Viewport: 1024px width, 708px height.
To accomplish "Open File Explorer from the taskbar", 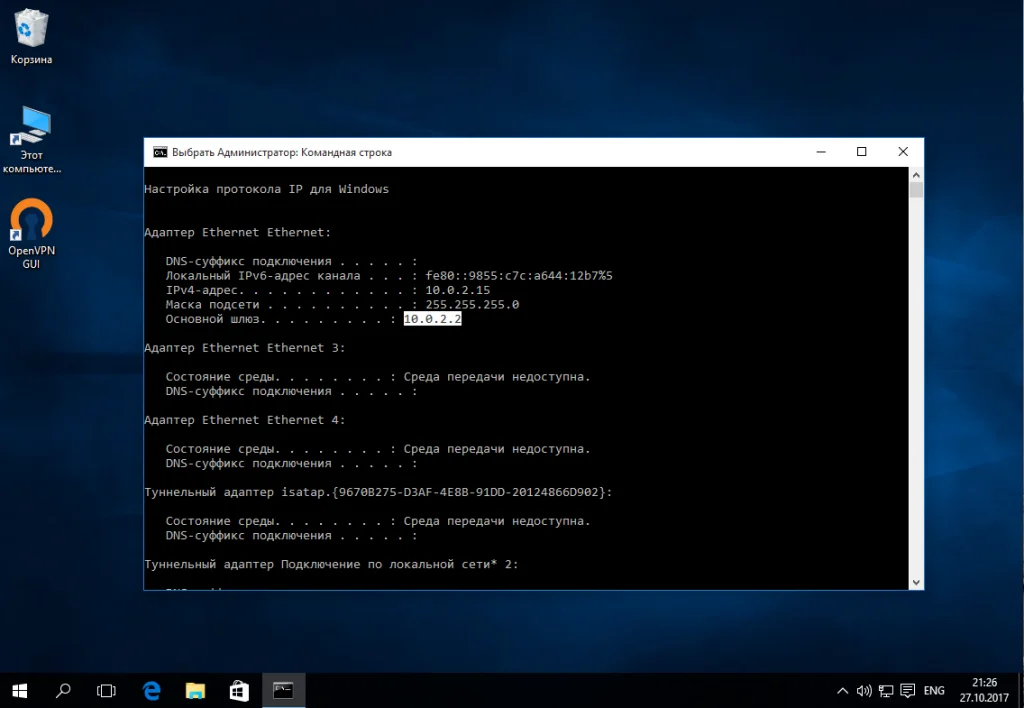I will pos(196,690).
